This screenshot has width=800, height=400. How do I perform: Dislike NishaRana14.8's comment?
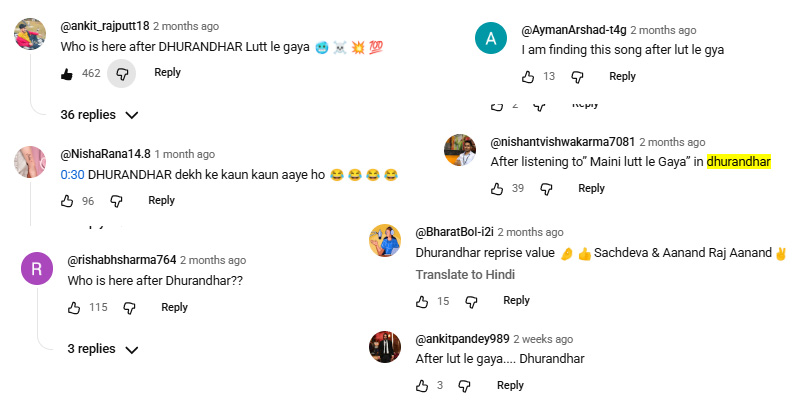(115, 201)
